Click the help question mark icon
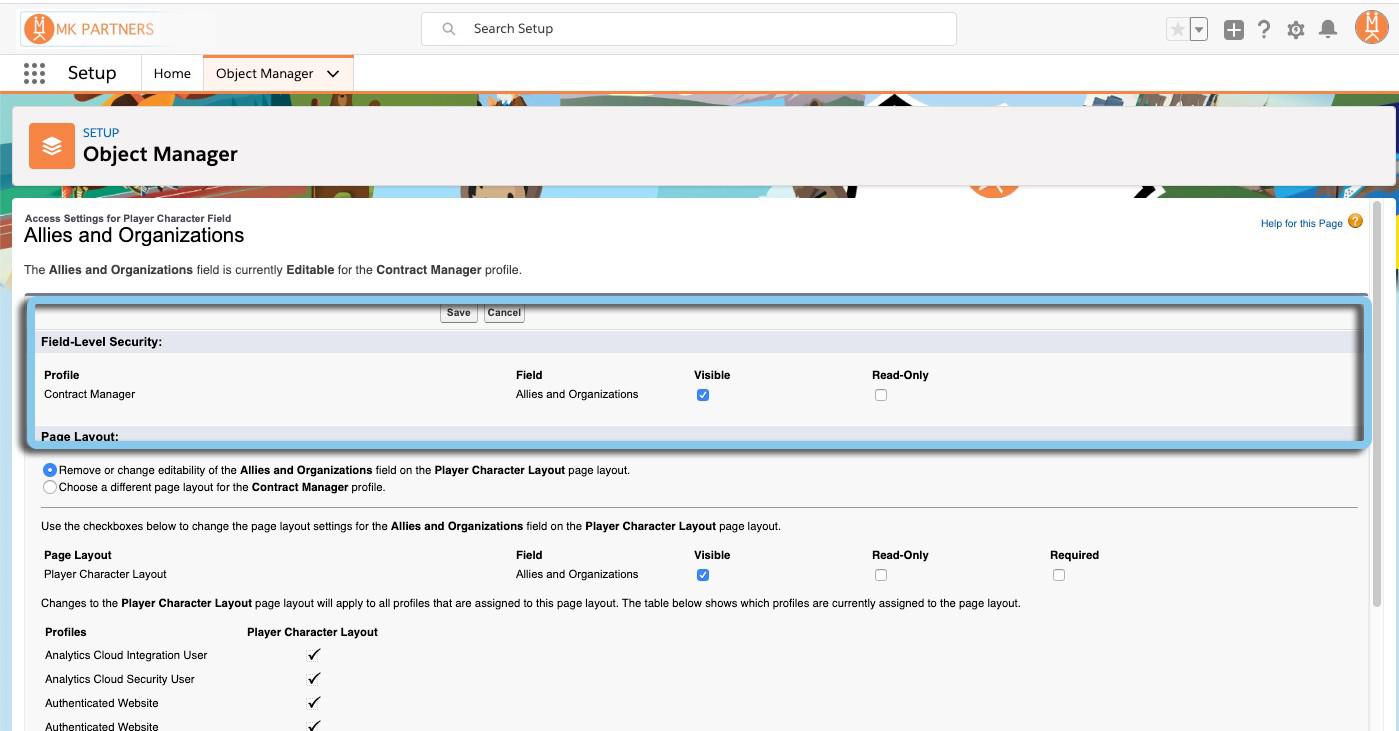This screenshot has width=1399, height=731. (1264, 30)
